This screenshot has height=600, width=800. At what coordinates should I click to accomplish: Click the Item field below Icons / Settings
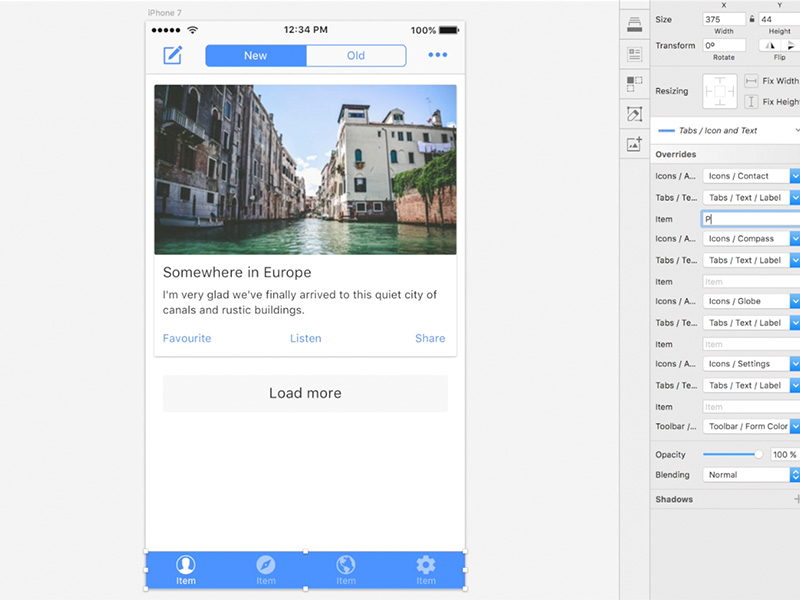click(751, 407)
